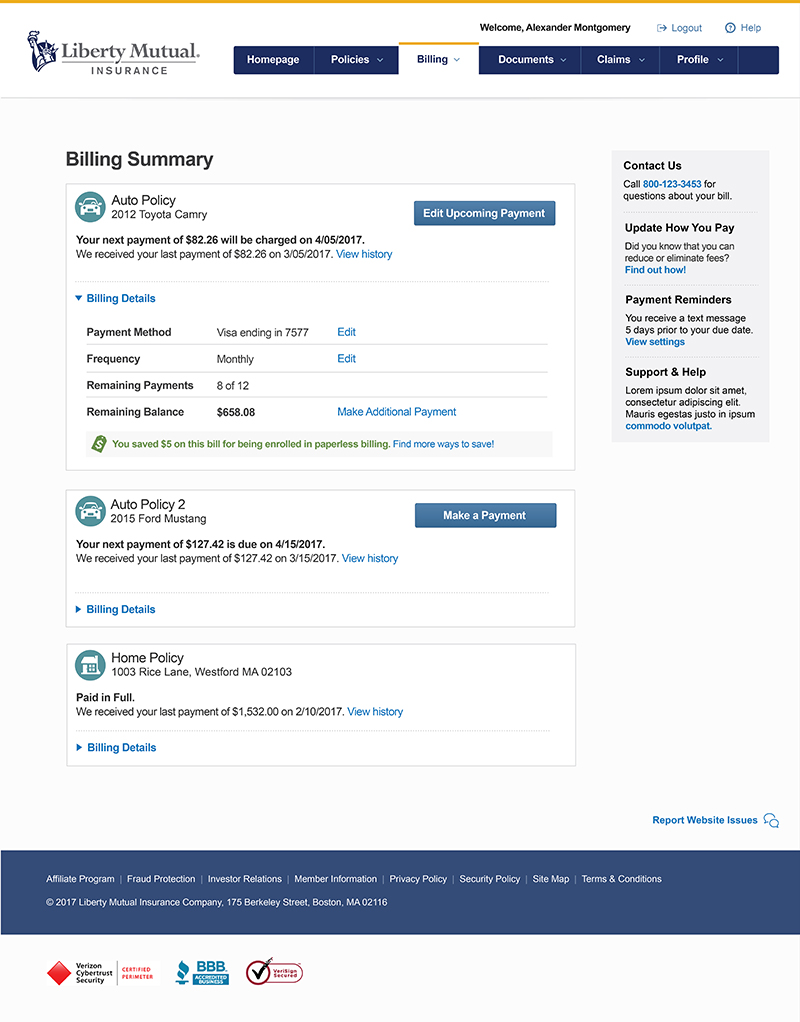Click Find more ways to save
This screenshot has width=800, height=1022.
pos(443,444)
